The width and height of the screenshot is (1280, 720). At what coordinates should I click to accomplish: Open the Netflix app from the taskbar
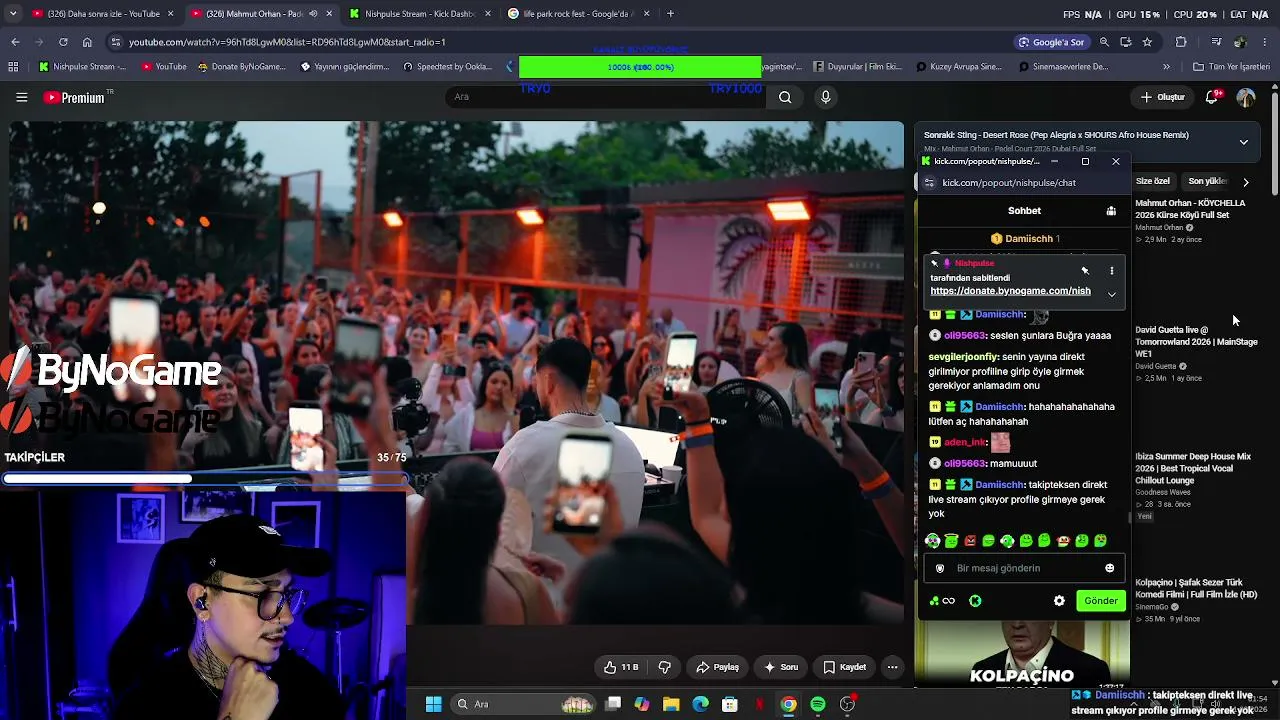click(x=759, y=704)
